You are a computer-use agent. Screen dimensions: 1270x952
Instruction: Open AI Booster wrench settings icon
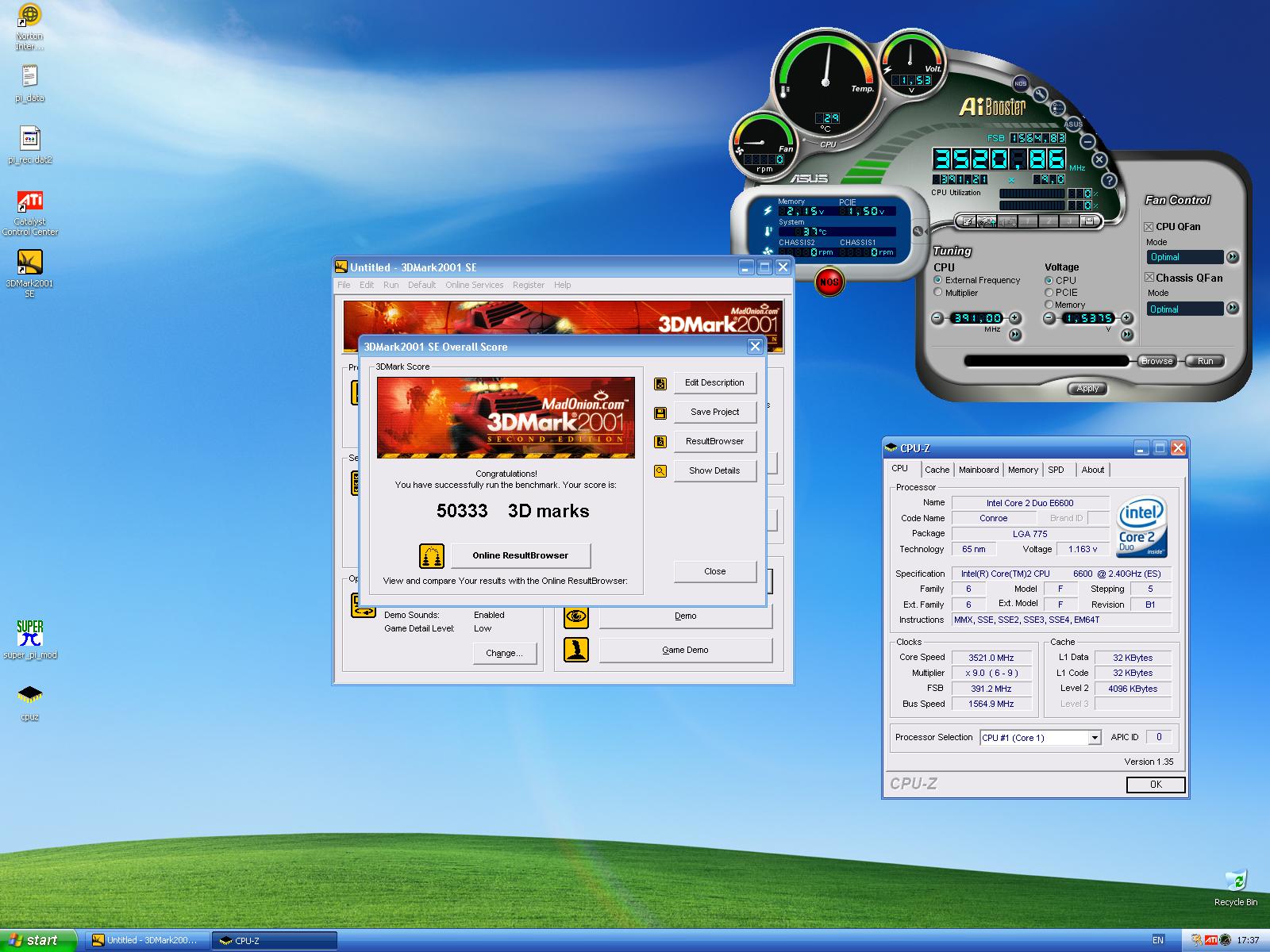click(1041, 94)
